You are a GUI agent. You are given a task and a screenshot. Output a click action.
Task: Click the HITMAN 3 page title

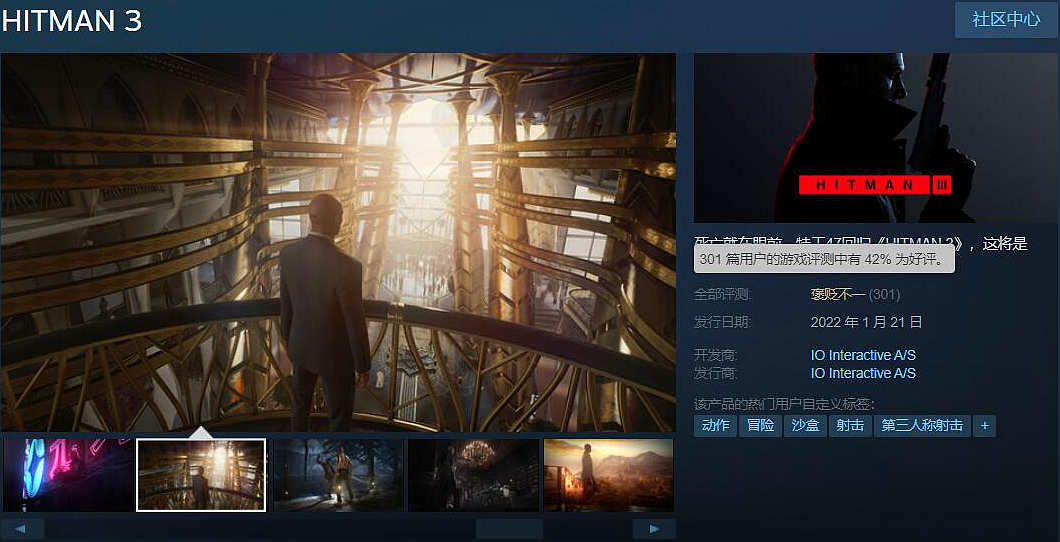pyautogui.click(x=71, y=20)
